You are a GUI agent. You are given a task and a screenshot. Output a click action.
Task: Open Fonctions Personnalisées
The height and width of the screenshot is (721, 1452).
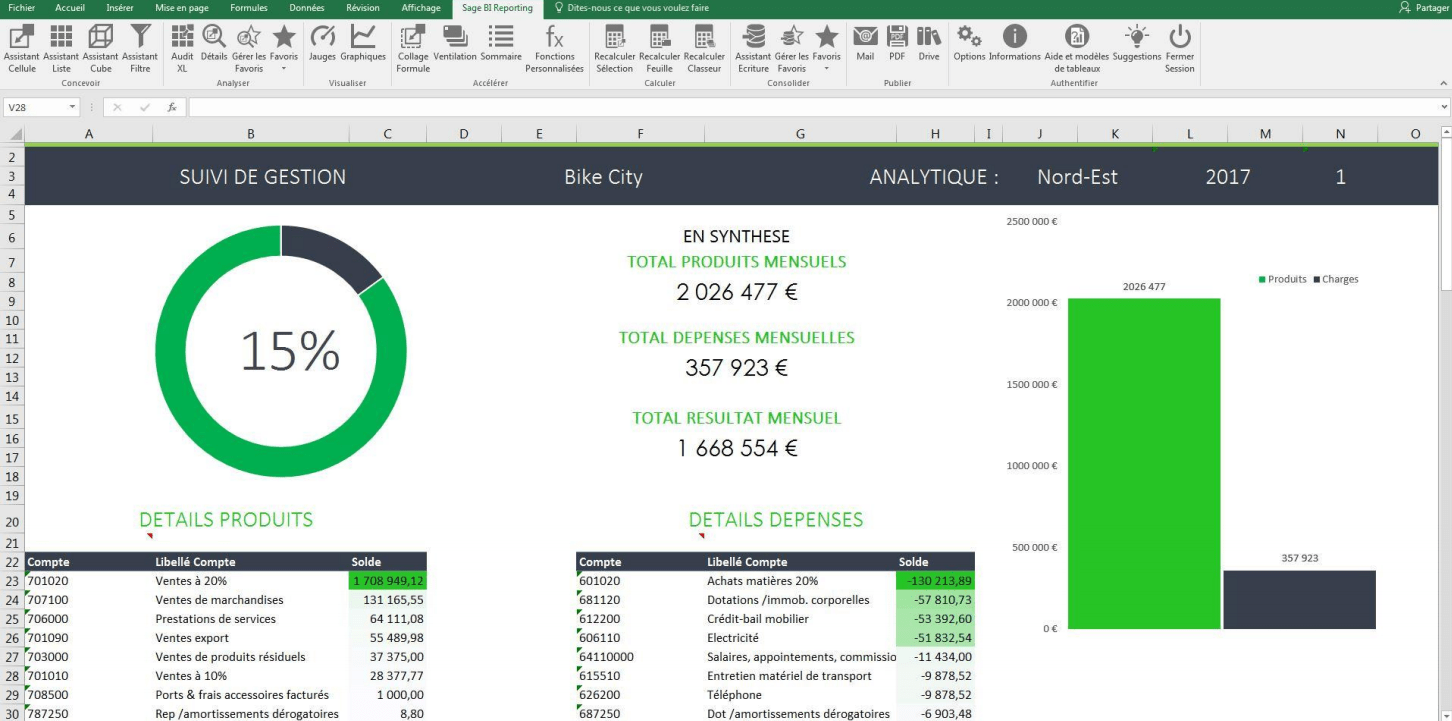pos(554,48)
